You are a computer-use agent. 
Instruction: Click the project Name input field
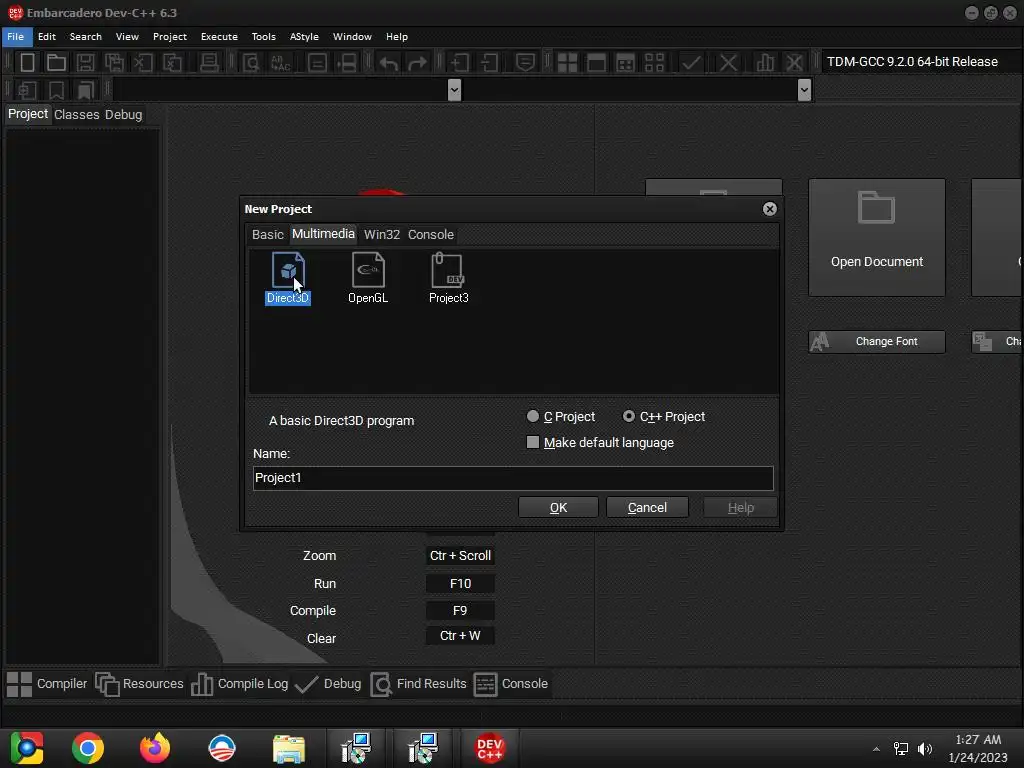coord(513,478)
